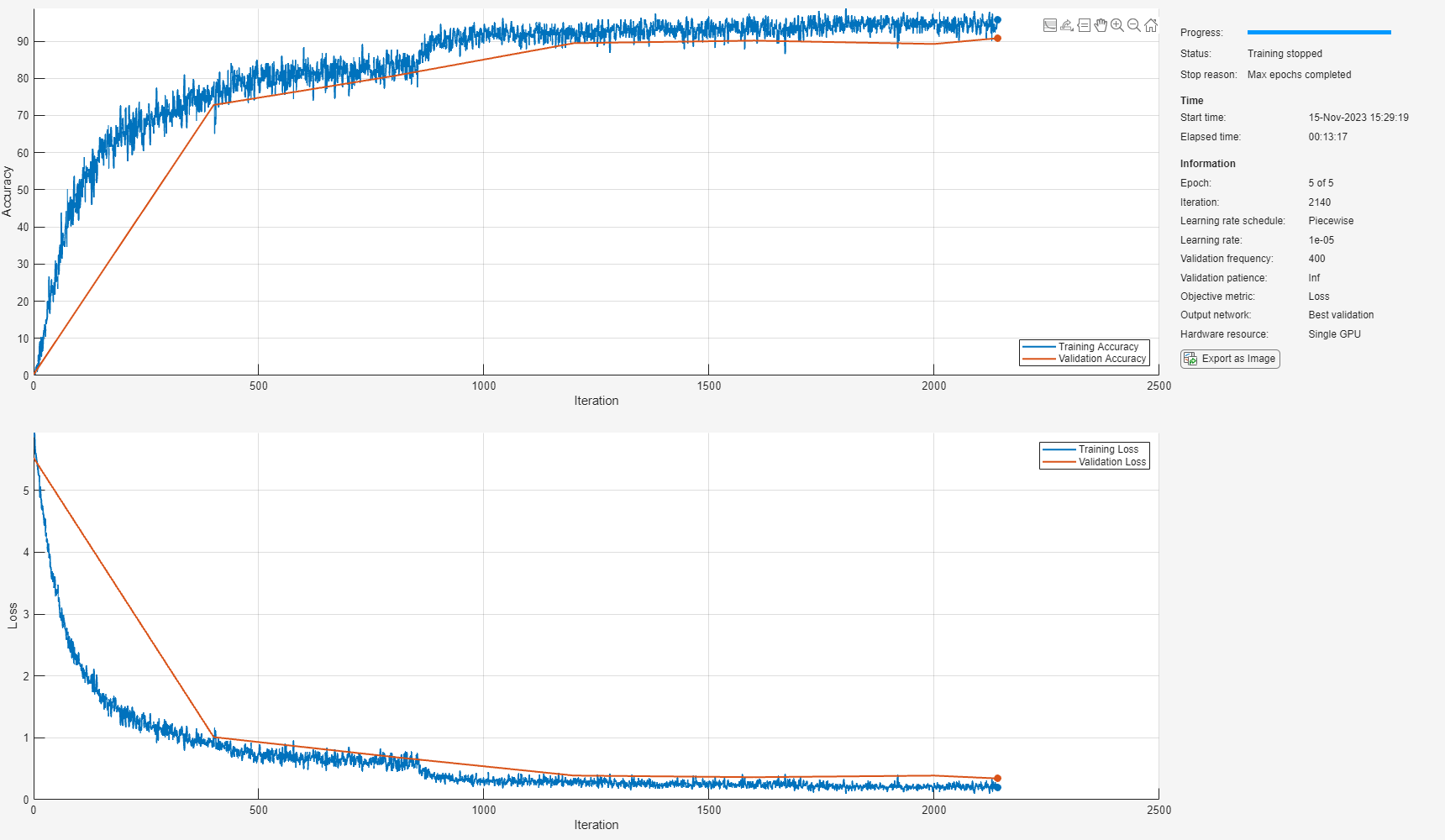Click the Iteration label under the loss plot
This screenshot has width=1445, height=840.
point(596,825)
